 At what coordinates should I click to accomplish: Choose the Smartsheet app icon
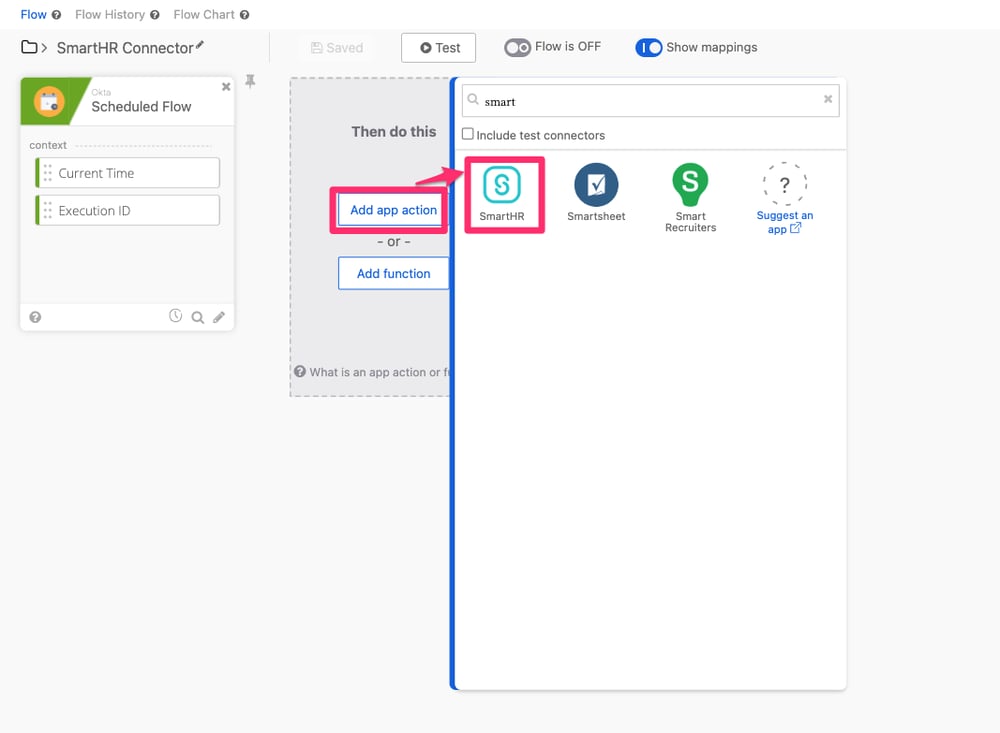(596, 186)
